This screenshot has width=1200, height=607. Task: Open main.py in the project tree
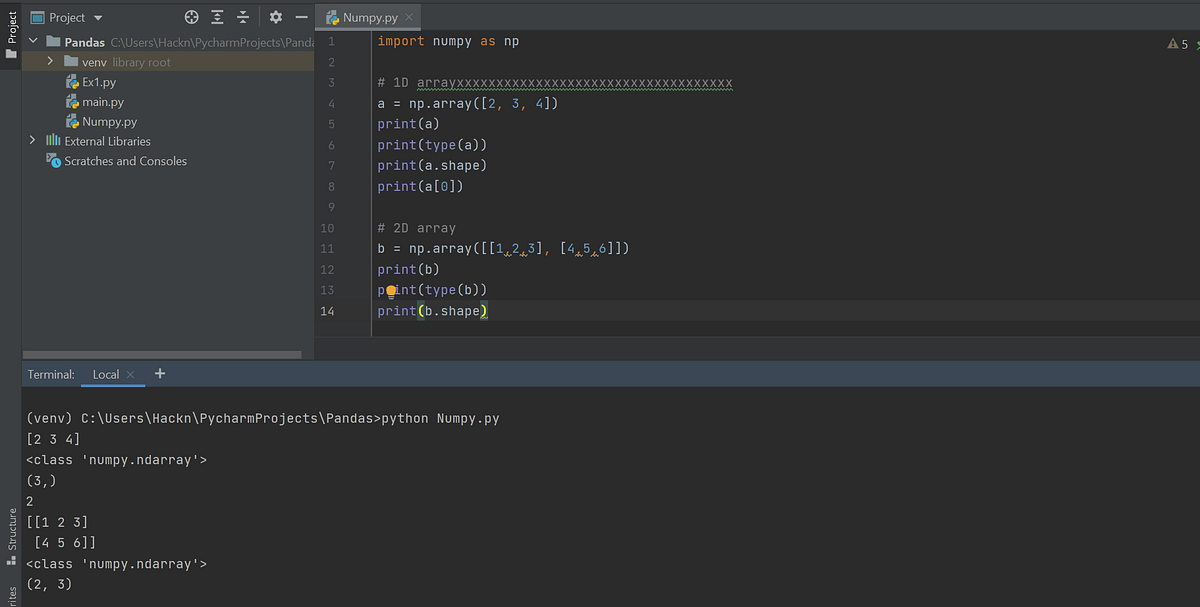coord(94,102)
